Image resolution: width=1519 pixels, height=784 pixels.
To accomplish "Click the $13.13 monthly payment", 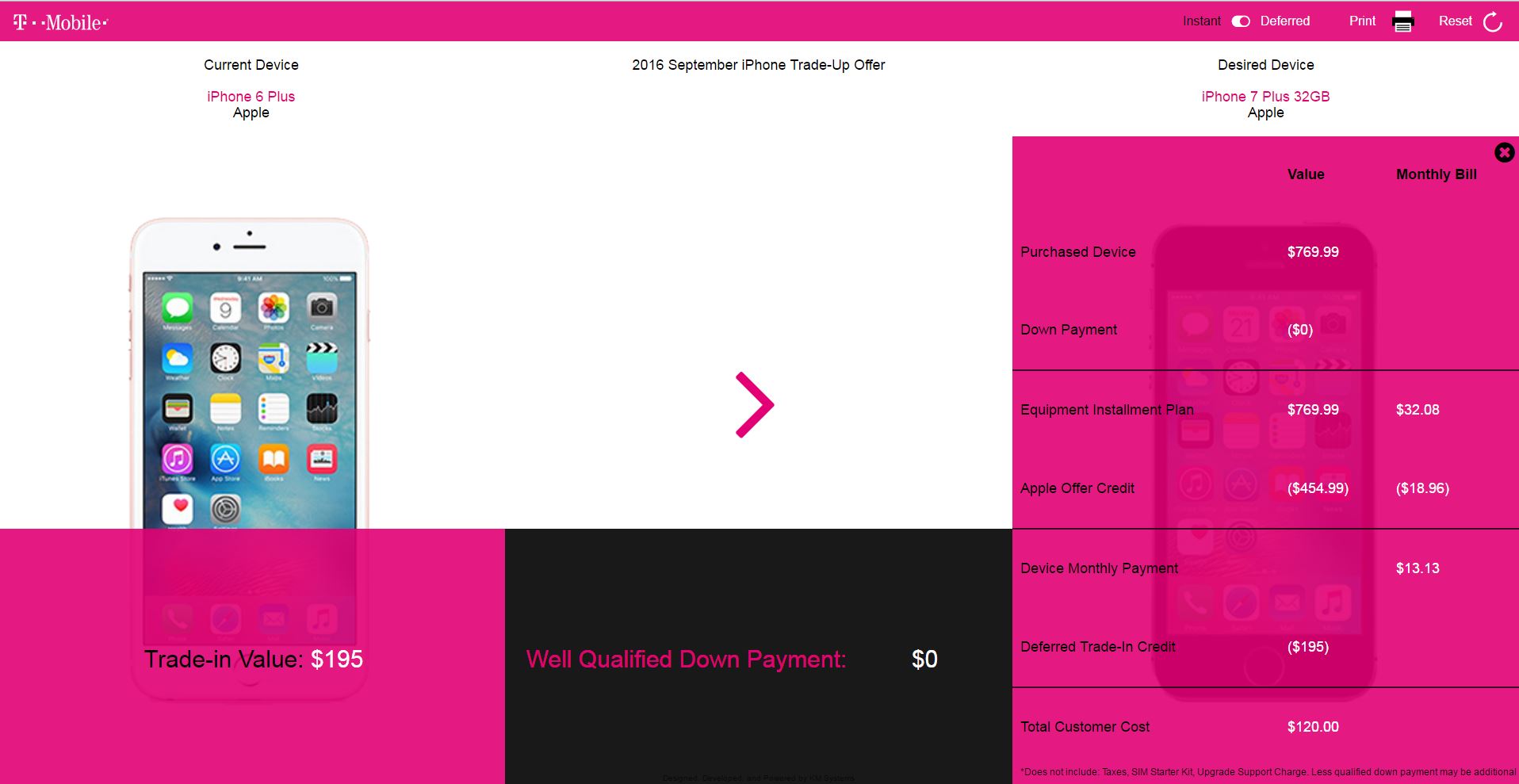I will (x=1418, y=568).
